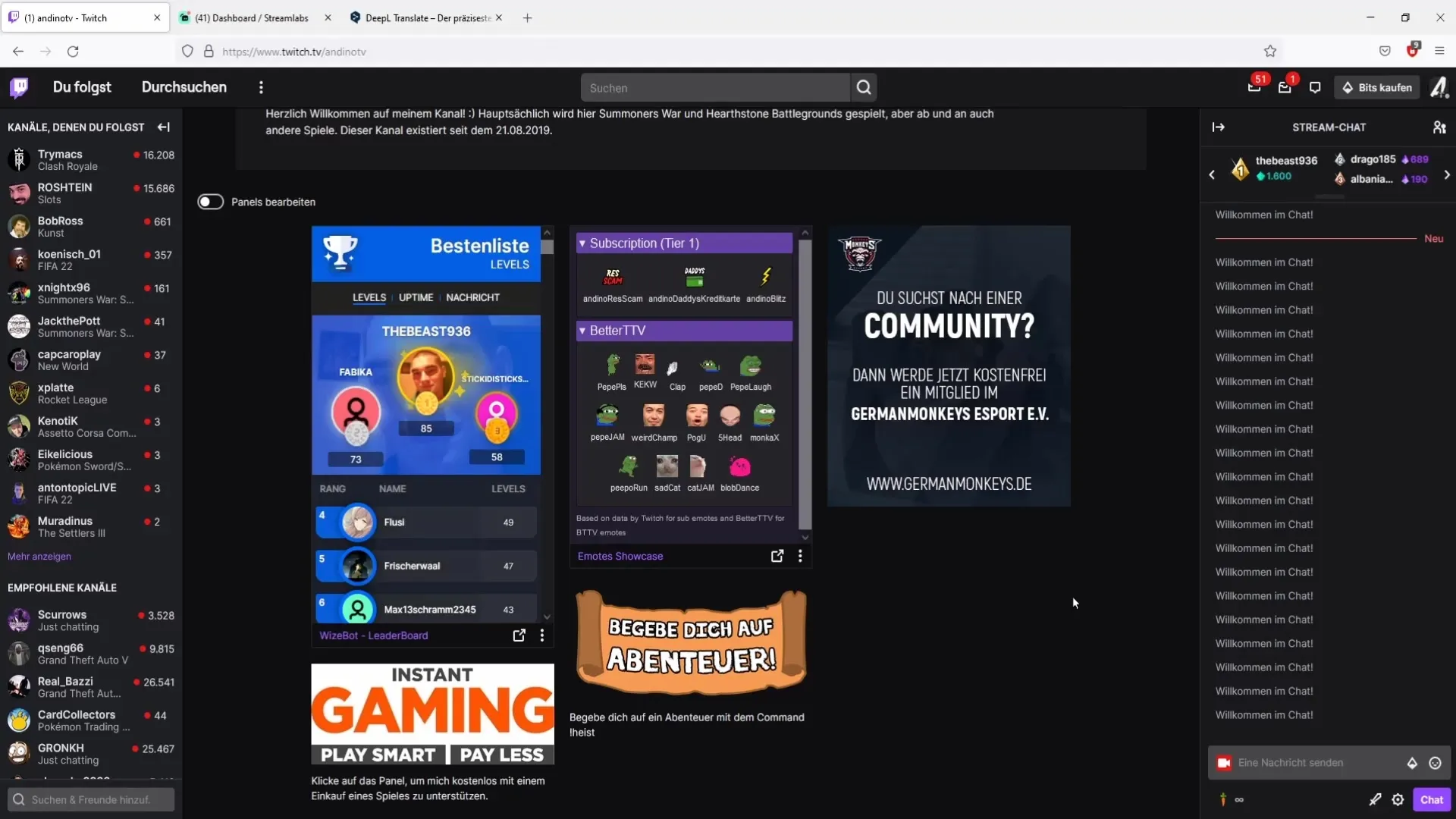Click the moderator sword icon
Screen dimensions: 1456x819
coord(1375,799)
